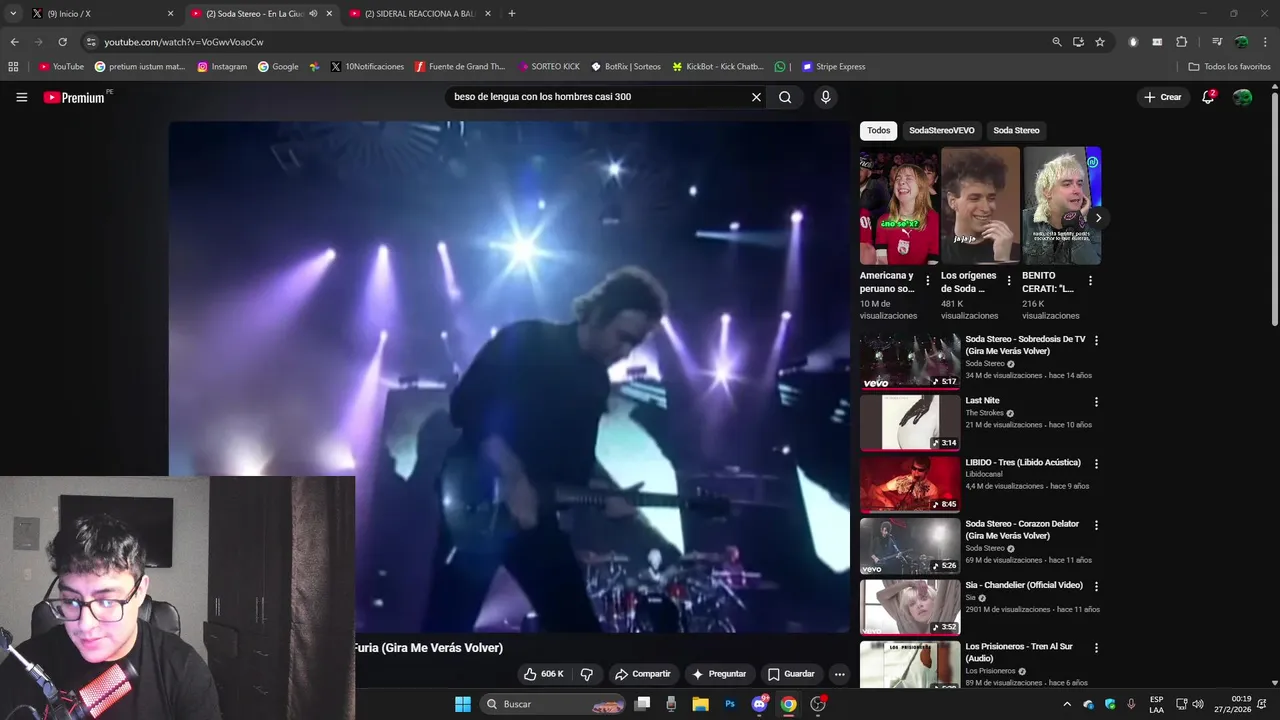Open options for Last Nite video
The width and height of the screenshot is (1280, 720).
click(x=1096, y=402)
